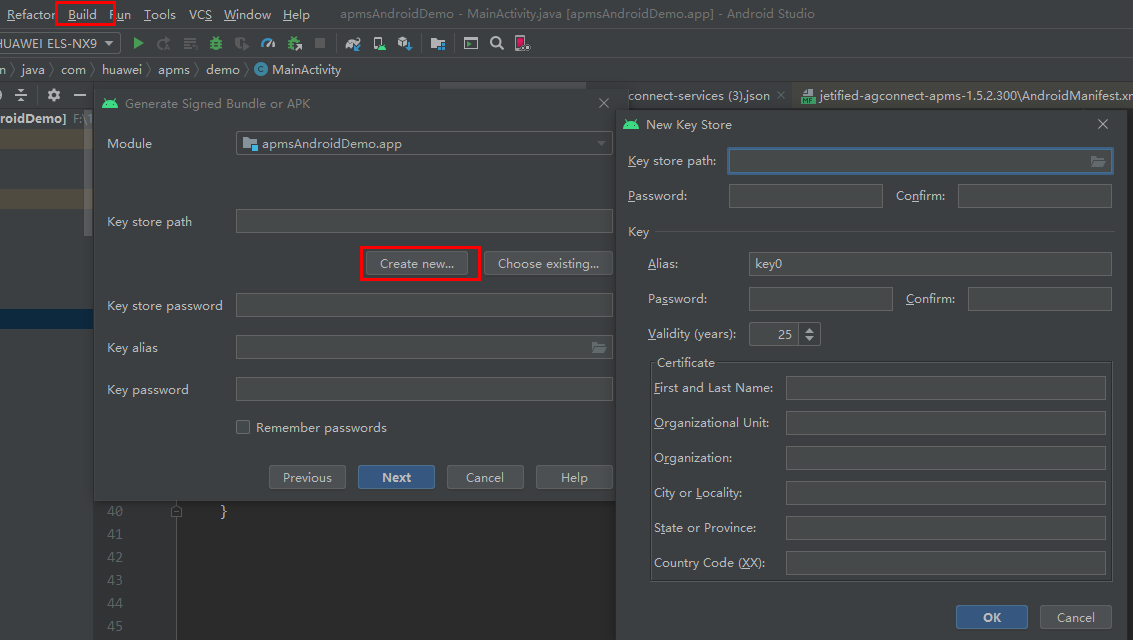Screen dimensions: 1133x640
Task: Enable the Remember passwords checkbox
Action: click(243, 427)
